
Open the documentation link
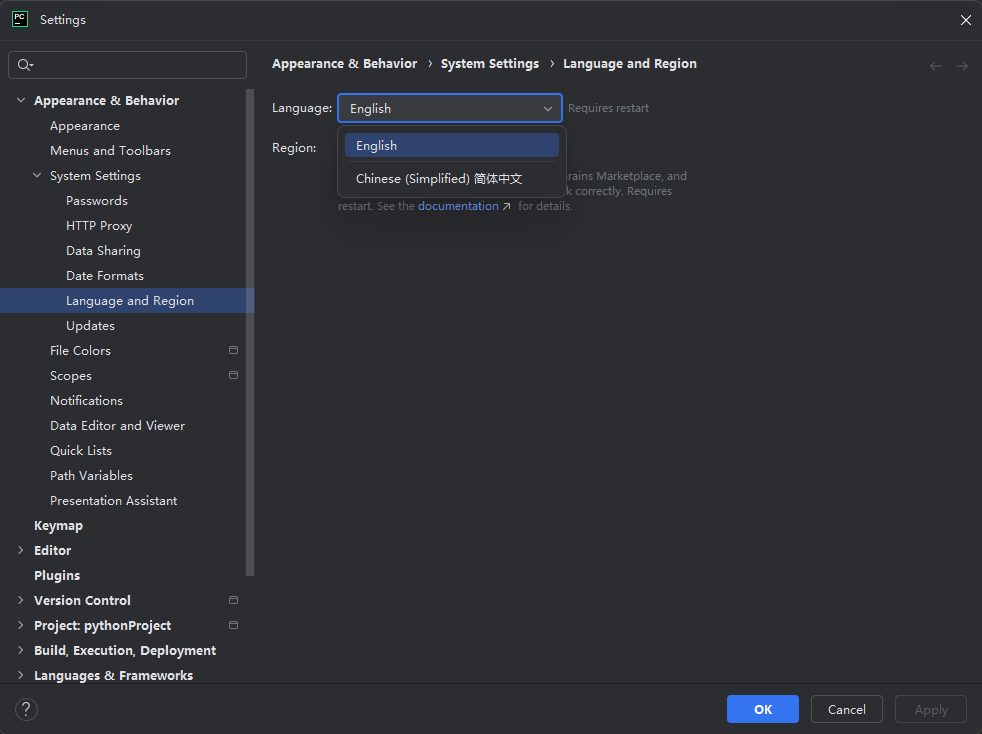pos(458,206)
